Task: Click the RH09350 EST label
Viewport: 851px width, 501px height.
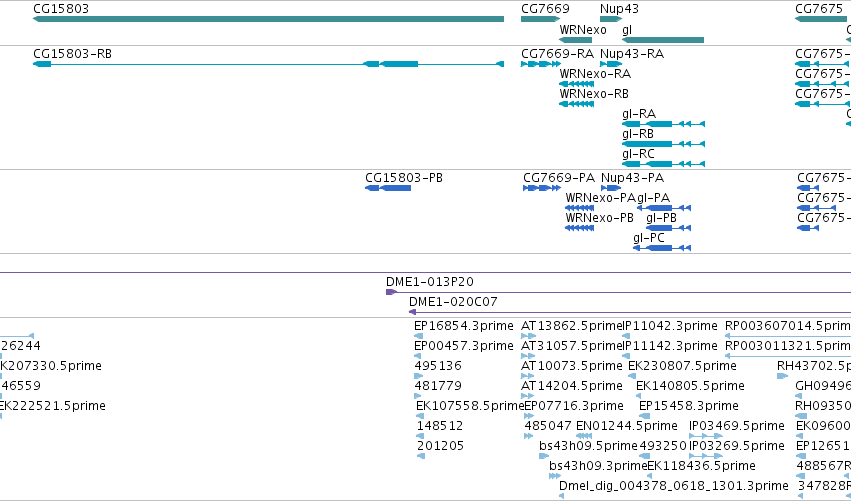Action: [823, 406]
